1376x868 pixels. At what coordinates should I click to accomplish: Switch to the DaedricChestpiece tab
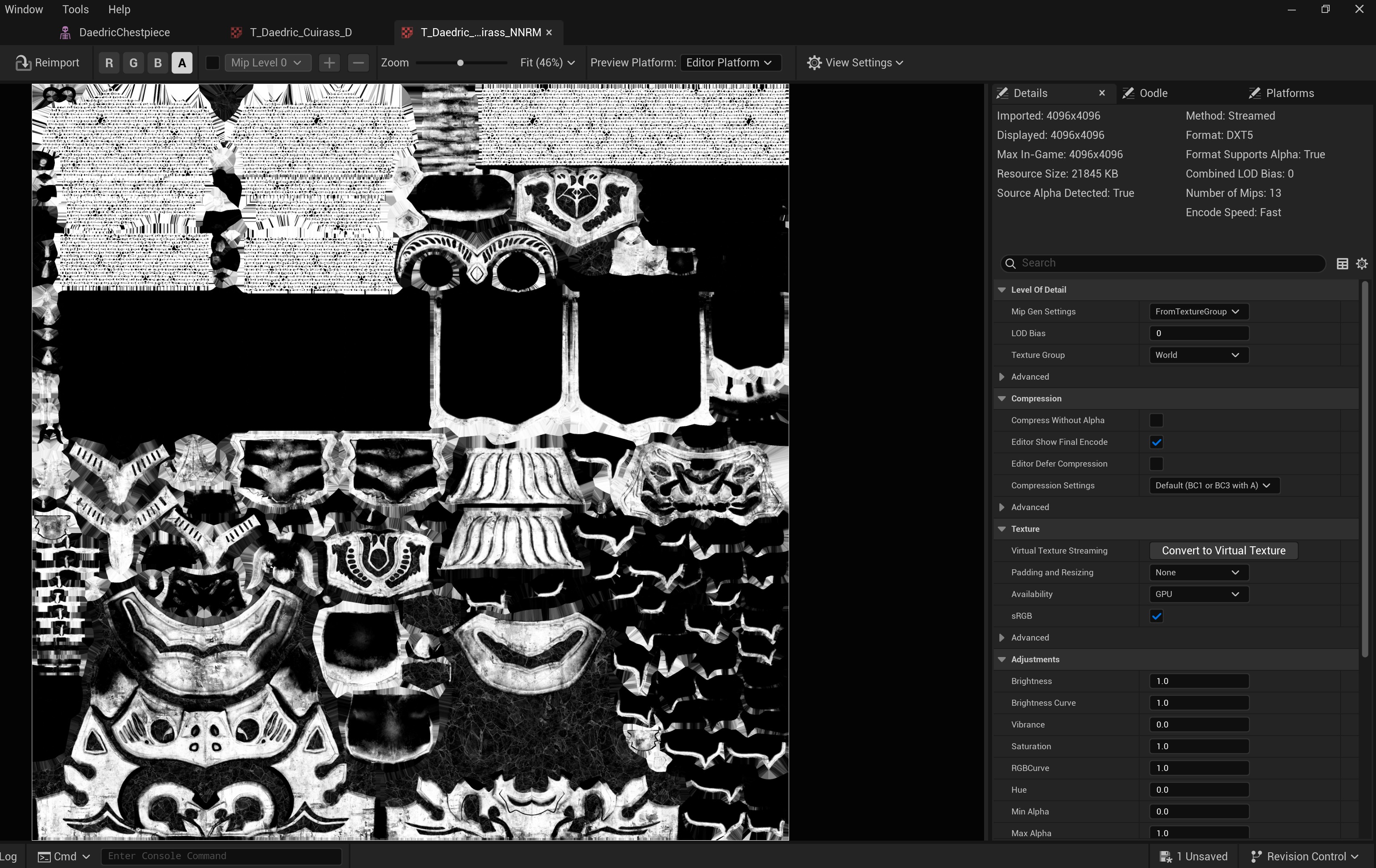124,33
